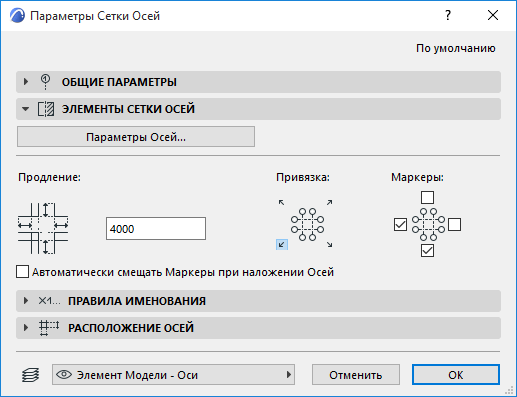The width and height of the screenshot is (517, 397).
Task: Click the layers stack icon
Action: click(30, 375)
